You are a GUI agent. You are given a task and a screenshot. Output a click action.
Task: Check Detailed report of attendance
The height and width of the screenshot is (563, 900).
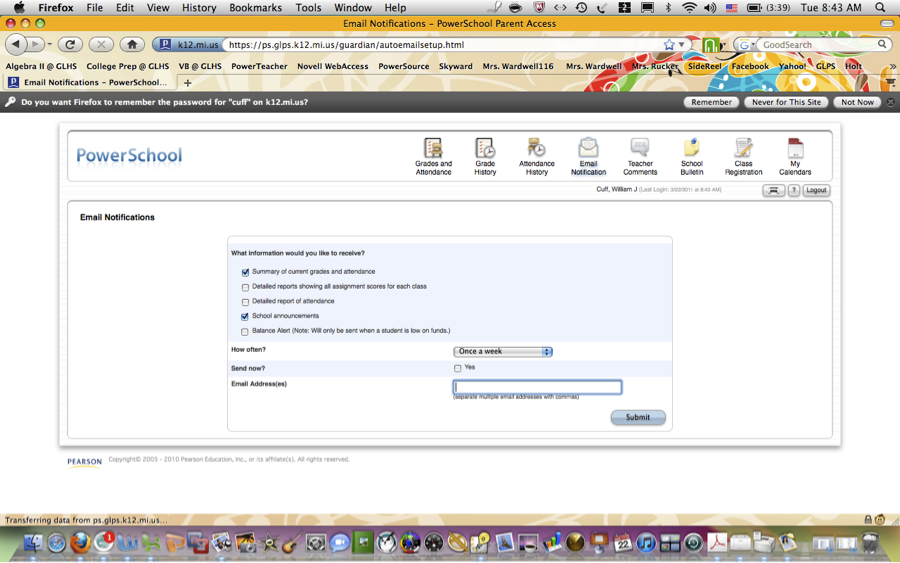pos(245,302)
